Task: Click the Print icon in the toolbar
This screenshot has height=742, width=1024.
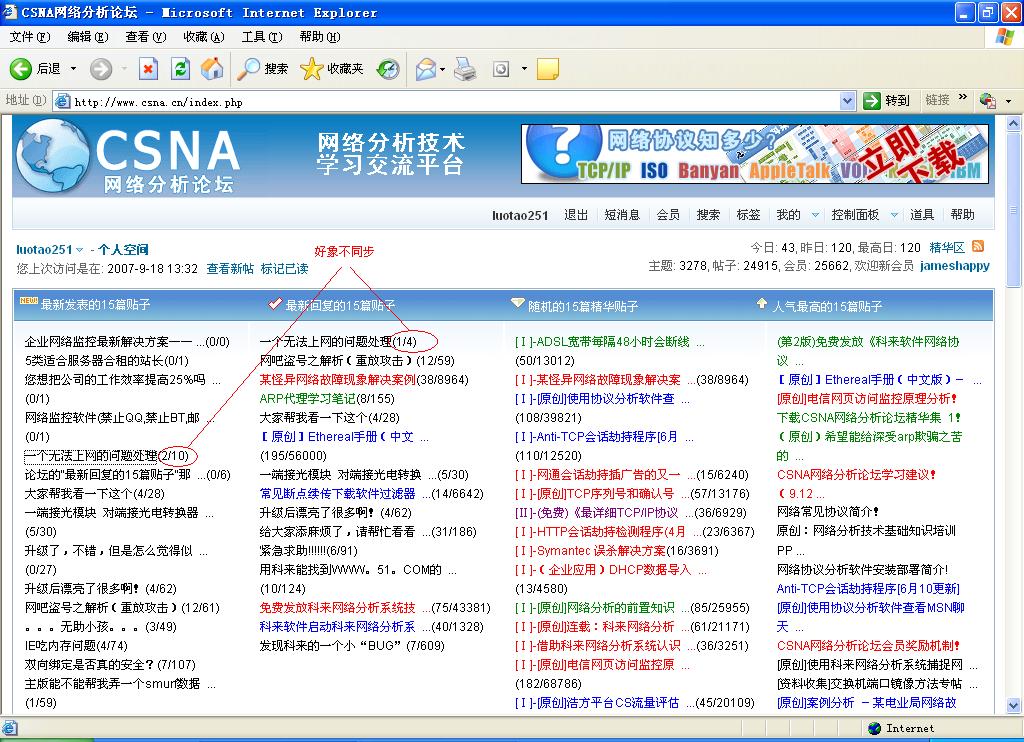Action: tap(465, 68)
